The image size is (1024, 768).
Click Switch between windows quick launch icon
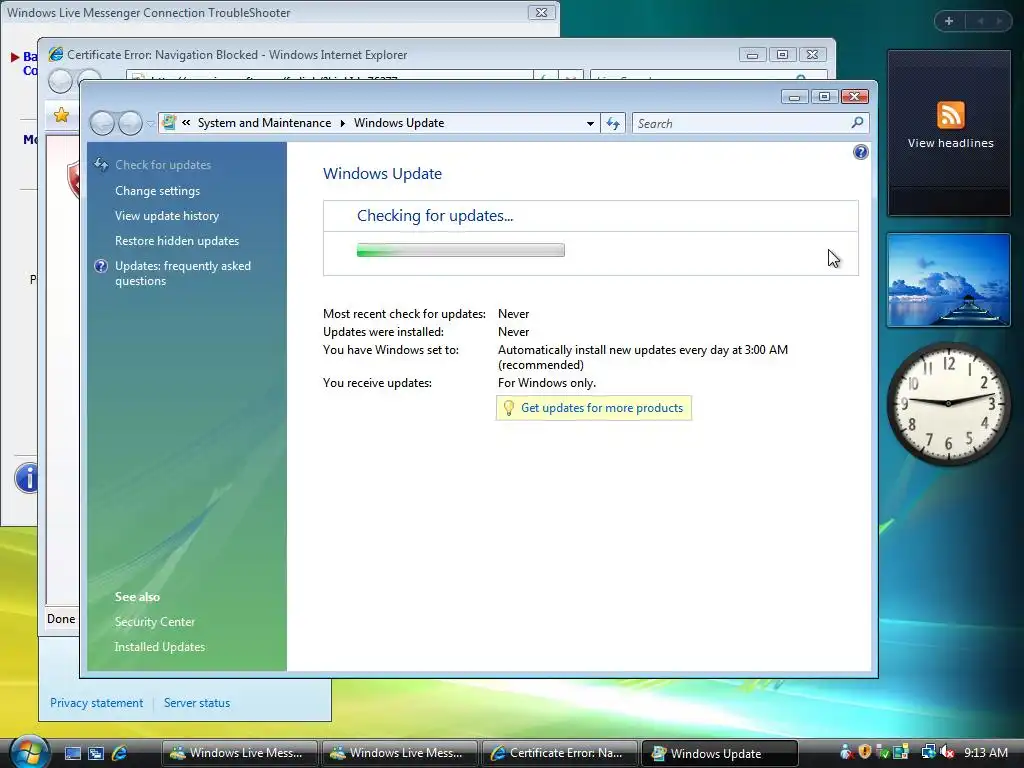pos(96,753)
